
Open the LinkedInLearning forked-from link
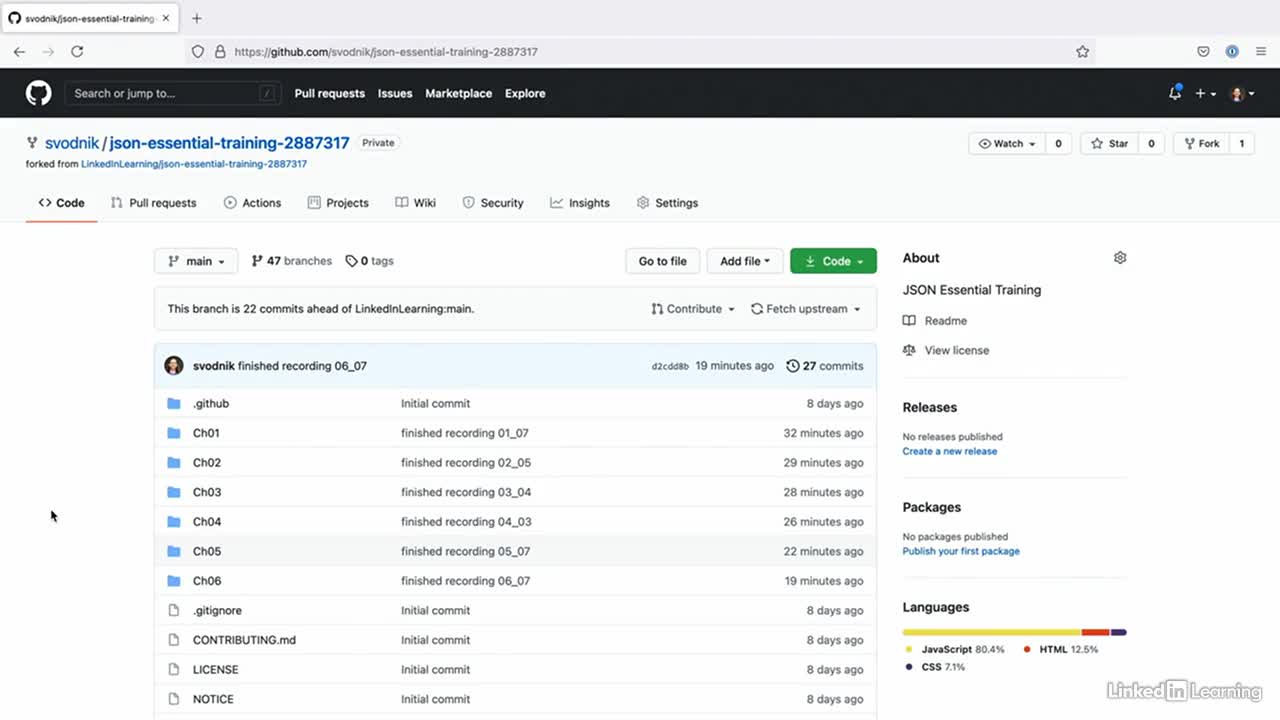194,164
